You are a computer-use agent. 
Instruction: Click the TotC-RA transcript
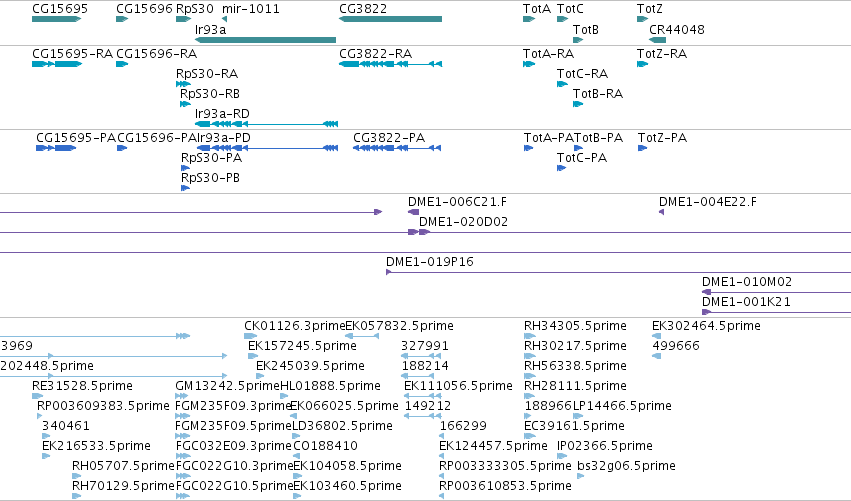(562, 84)
